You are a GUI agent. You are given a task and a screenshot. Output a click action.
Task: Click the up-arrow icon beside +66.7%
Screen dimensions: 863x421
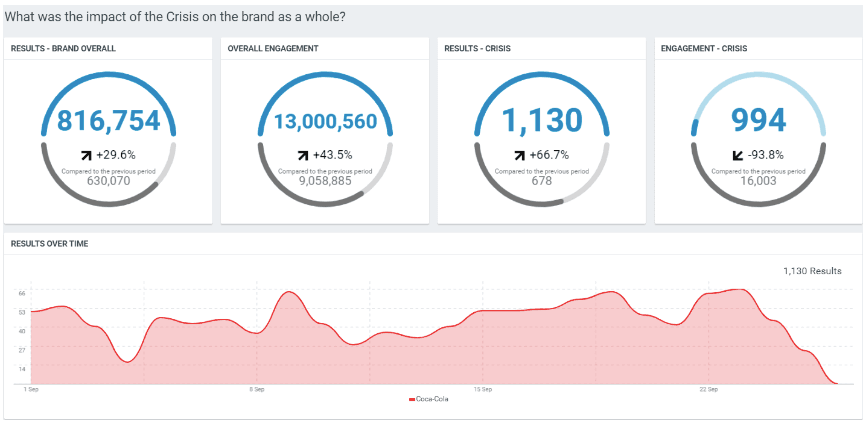tap(519, 155)
